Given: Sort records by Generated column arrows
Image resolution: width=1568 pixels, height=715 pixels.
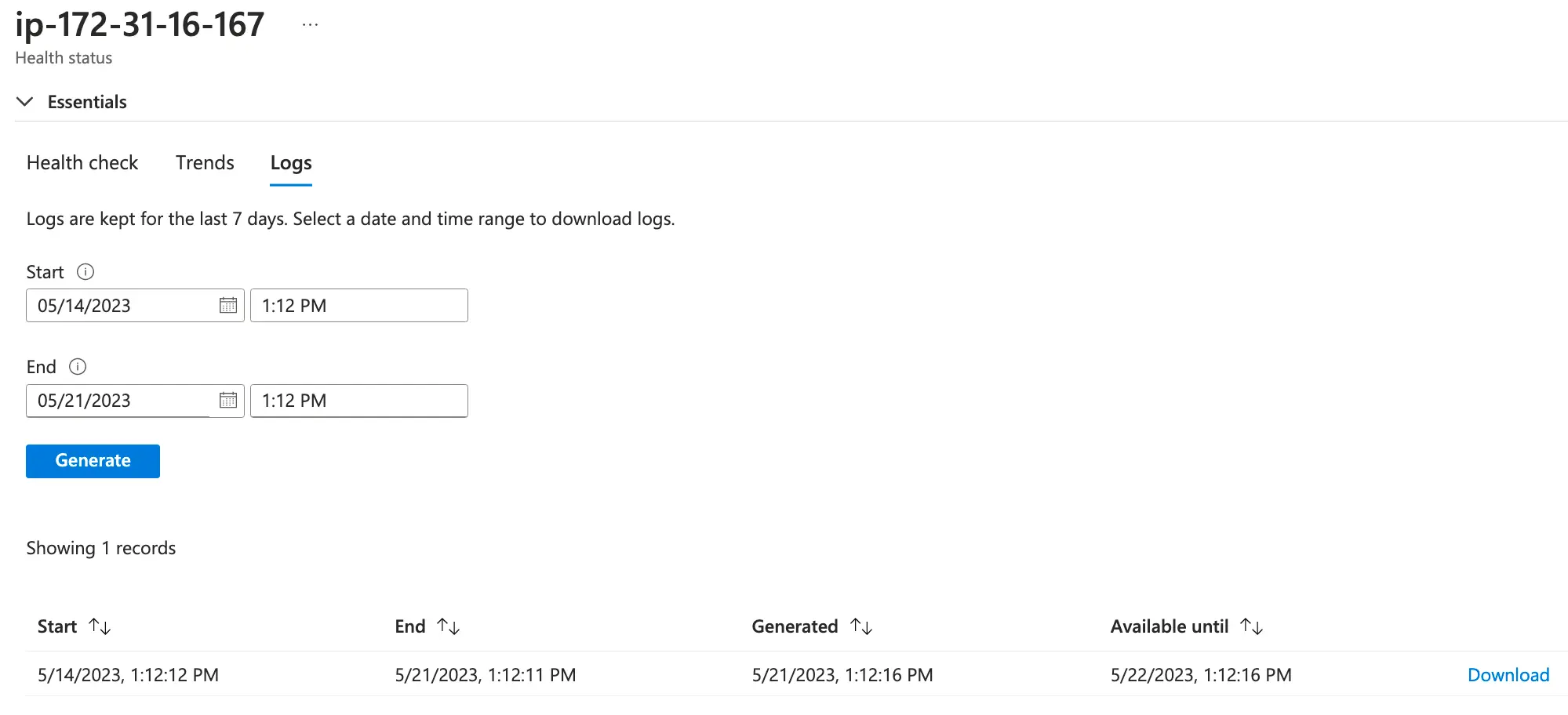Looking at the screenshot, I should click(x=861, y=626).
